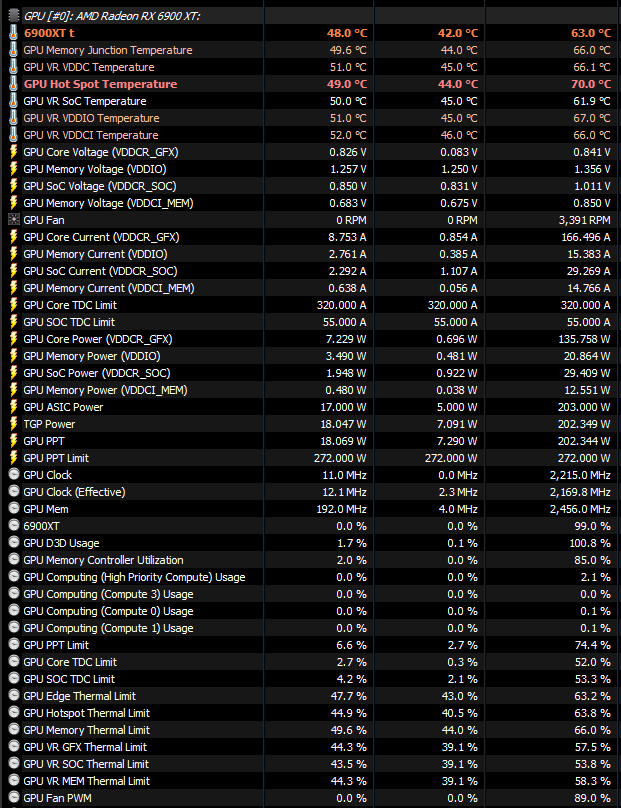Click the 89.0 % Fan PWM value
Image resolution: width=621 pixels, height=808 pixels.
click(593, 798)
